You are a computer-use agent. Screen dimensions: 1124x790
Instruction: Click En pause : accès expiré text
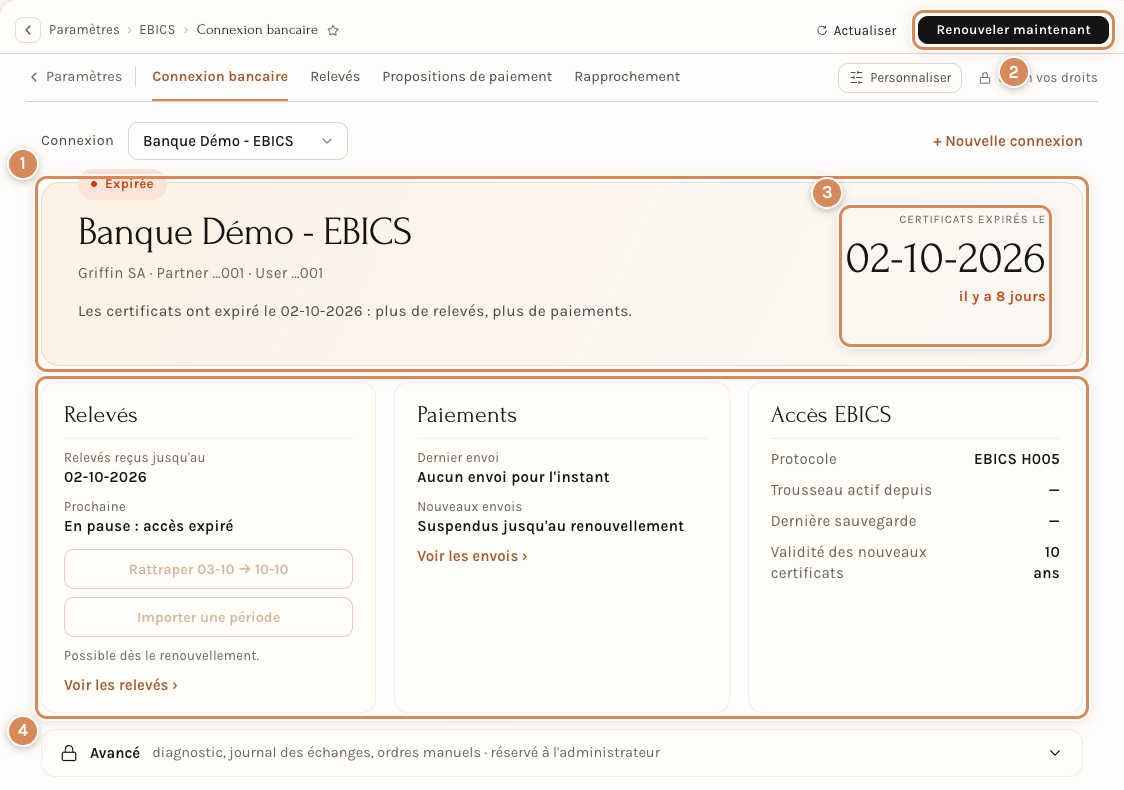click(148, 526)
